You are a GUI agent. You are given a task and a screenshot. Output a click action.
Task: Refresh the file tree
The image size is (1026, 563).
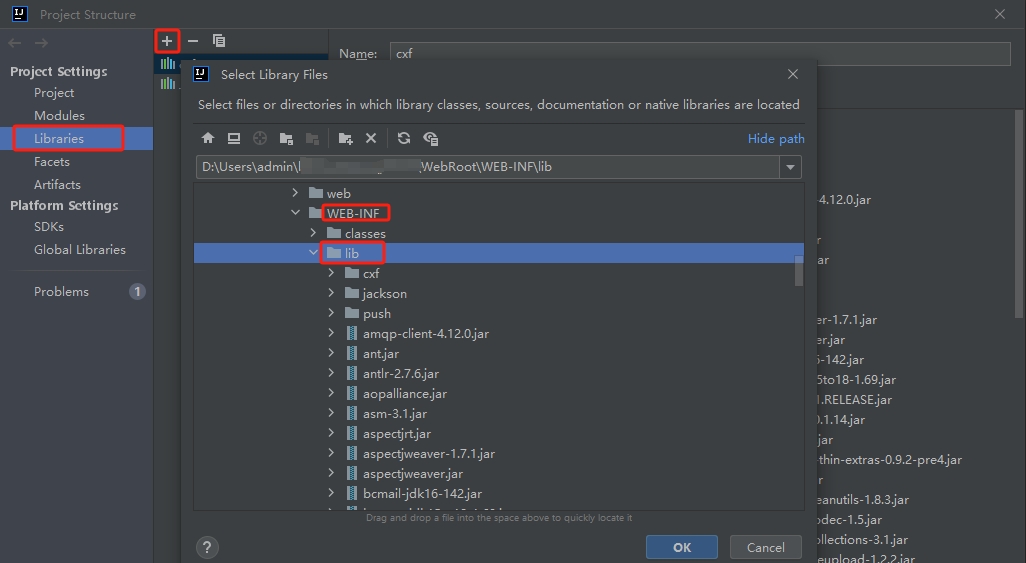404,138
